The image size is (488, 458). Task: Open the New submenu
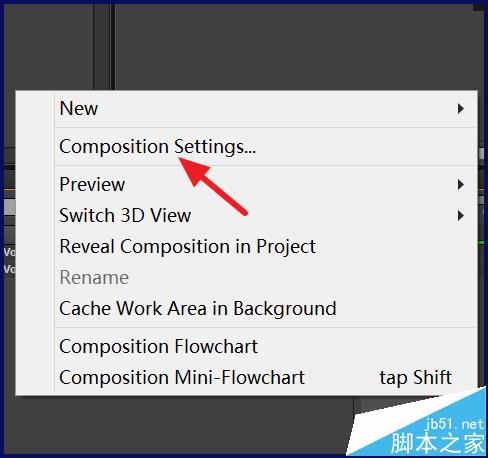(266, 109)
